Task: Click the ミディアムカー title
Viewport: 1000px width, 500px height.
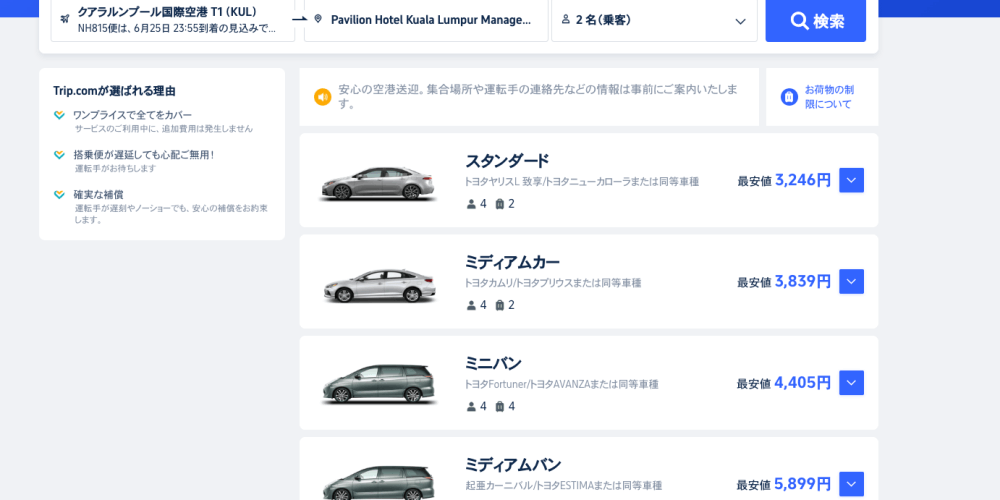Action: point(512,262)
